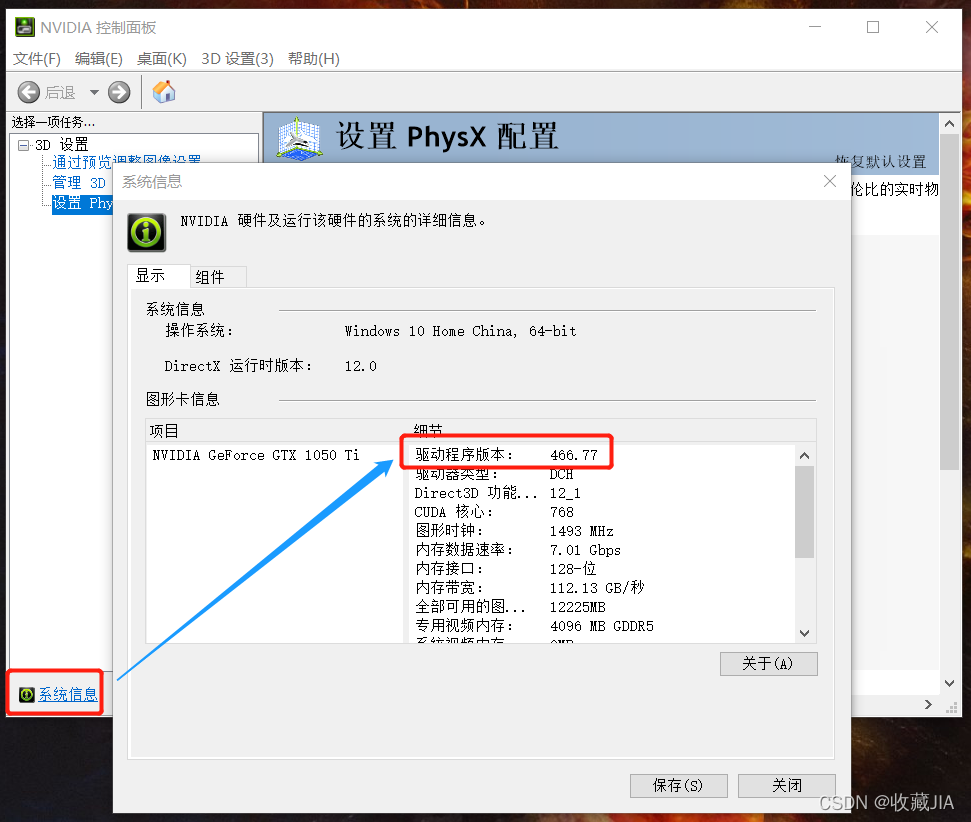The image size is (971, 822).
Task: Collapse the 3D 设置 tree node
Action: [x=24, y=146]
